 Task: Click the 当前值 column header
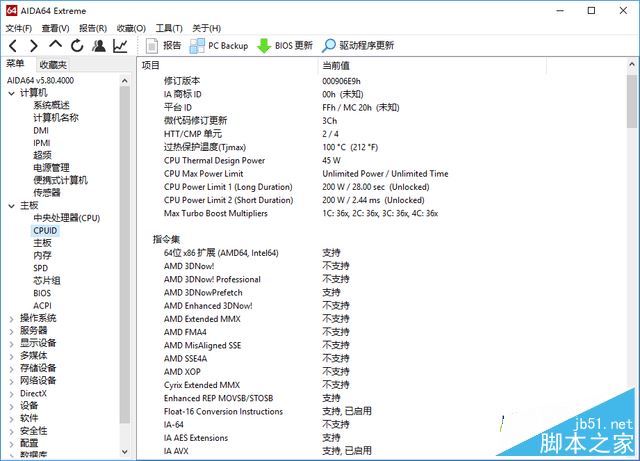(432, 66)
